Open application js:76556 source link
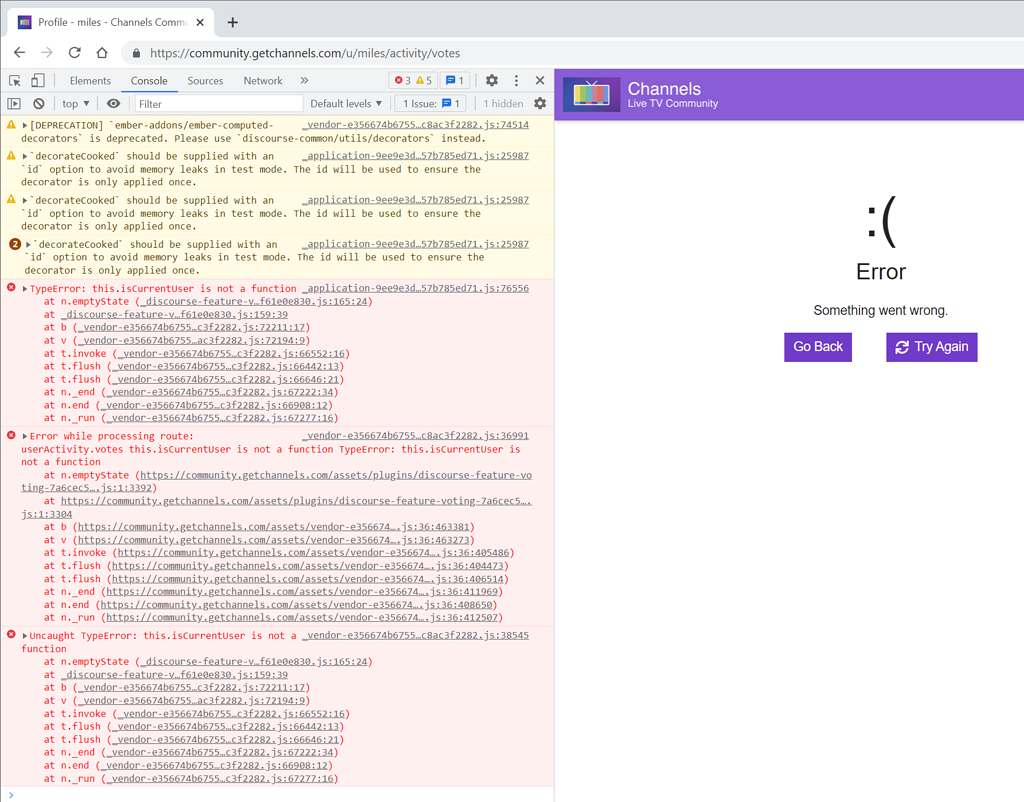Viewport: 1024px width, 802px height. 415,288
